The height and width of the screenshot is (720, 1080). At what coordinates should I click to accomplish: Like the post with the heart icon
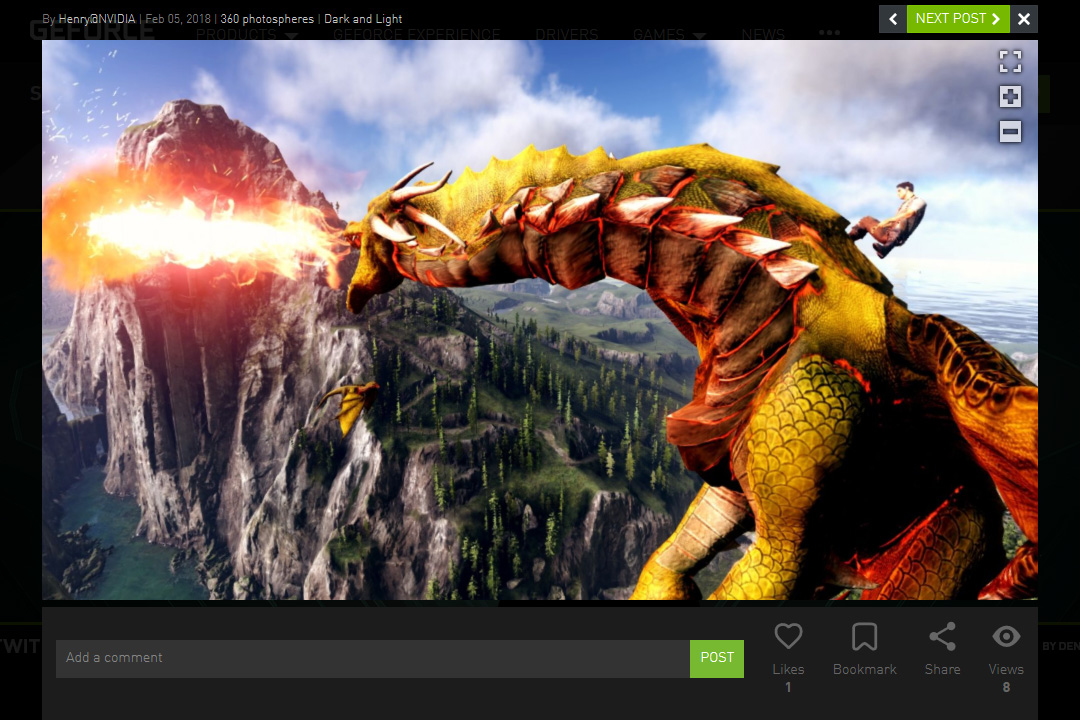coord(788,637)
